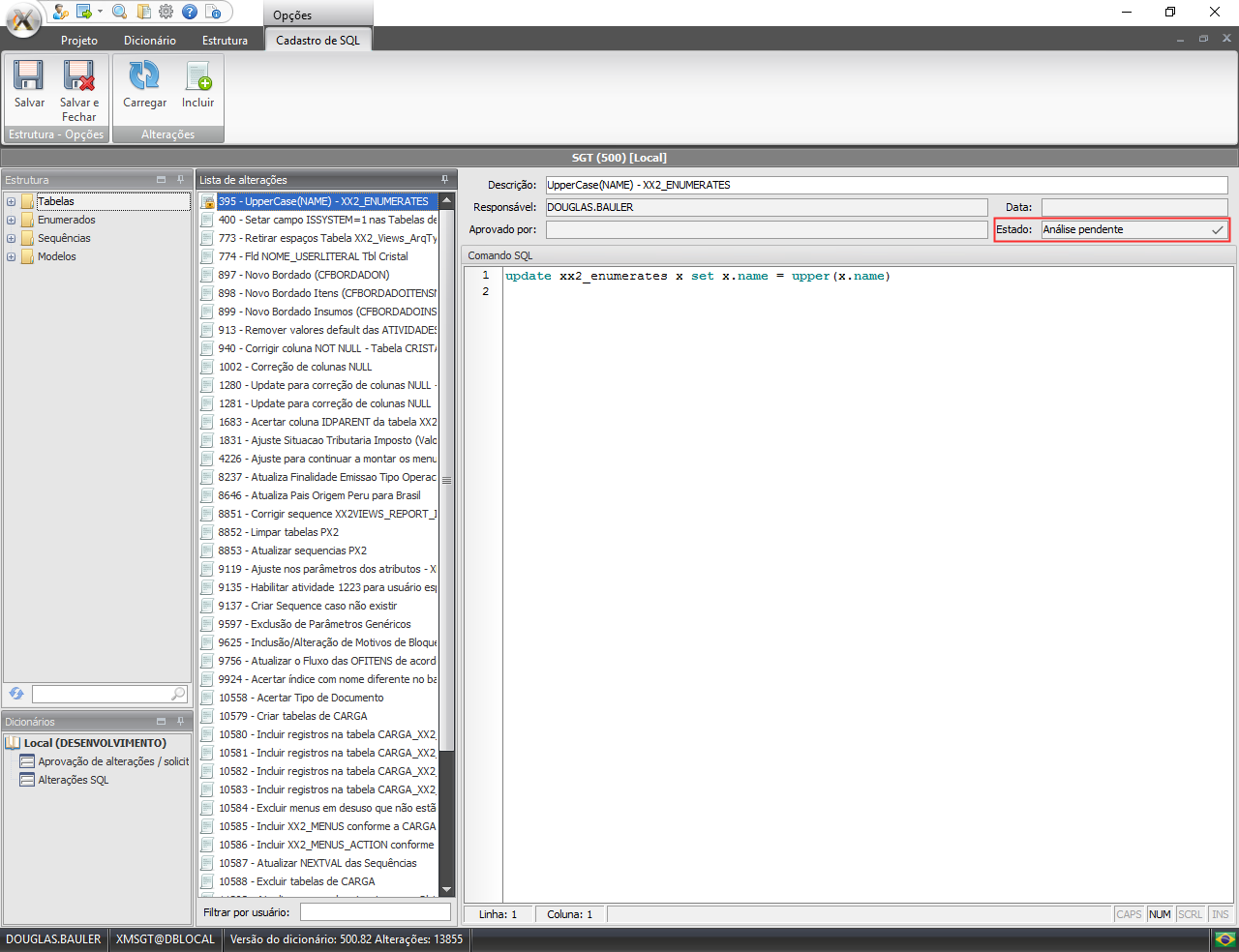The height and width of the screenshot is (952, 1239).
Task: Pin the Lista de alterações panel
Action: point(445,180)
